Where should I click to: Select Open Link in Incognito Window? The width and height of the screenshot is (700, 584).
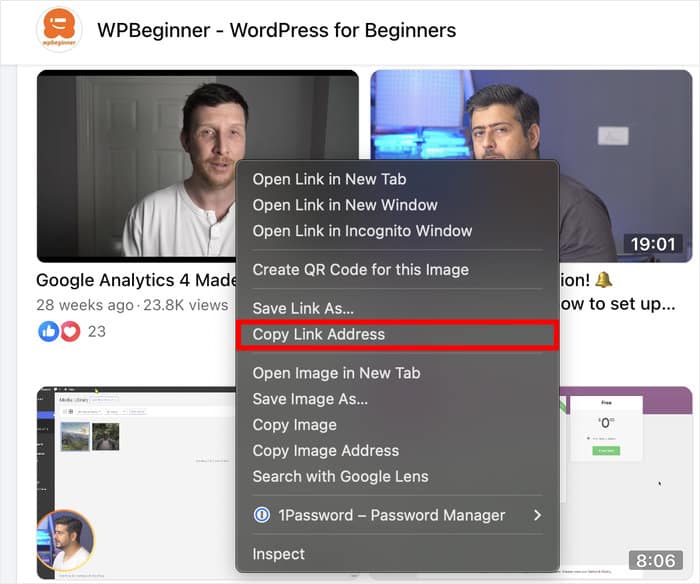(362, 231)
